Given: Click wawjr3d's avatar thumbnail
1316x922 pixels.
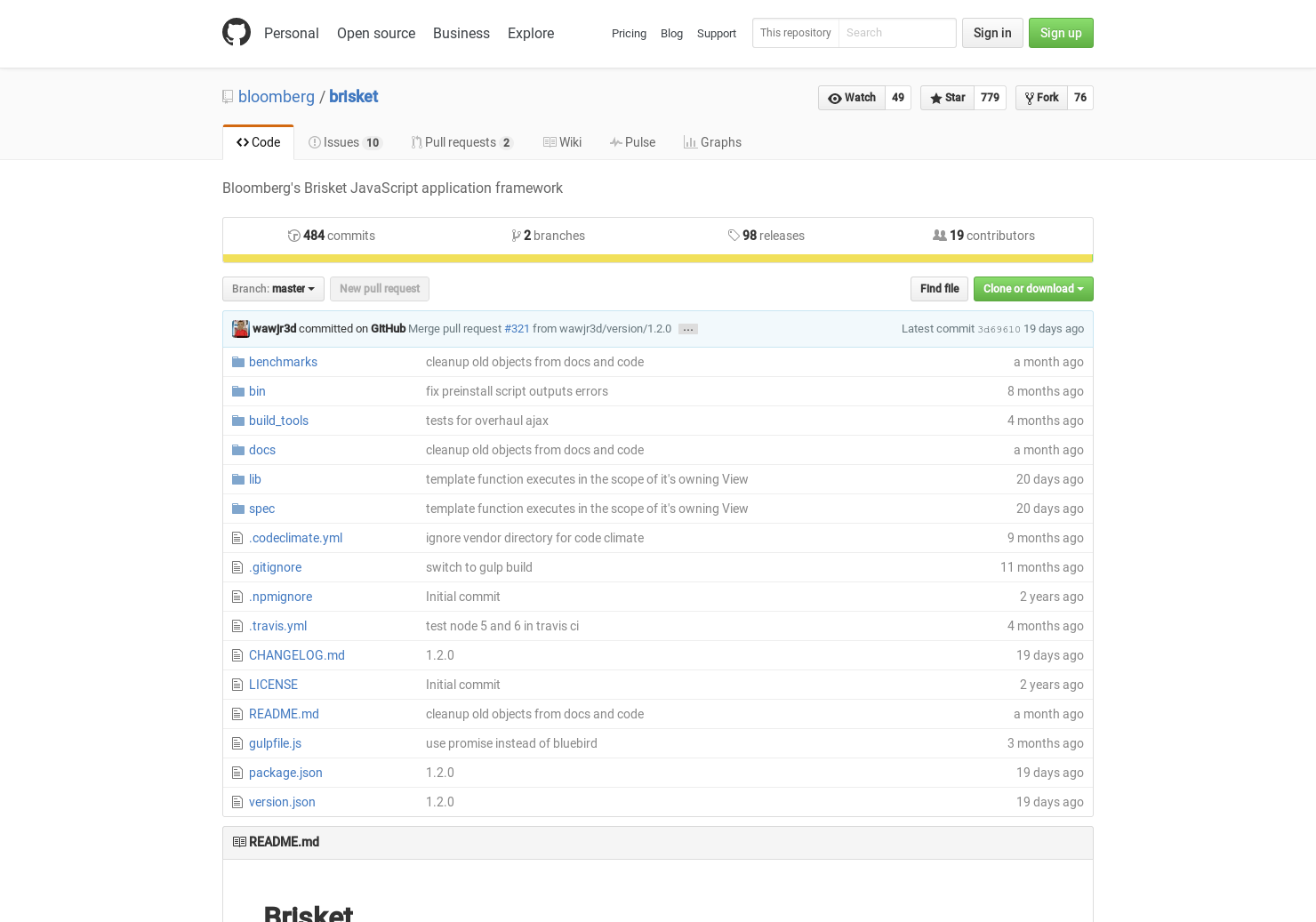Looking at the screenshot, I should (x=241, y=329).
